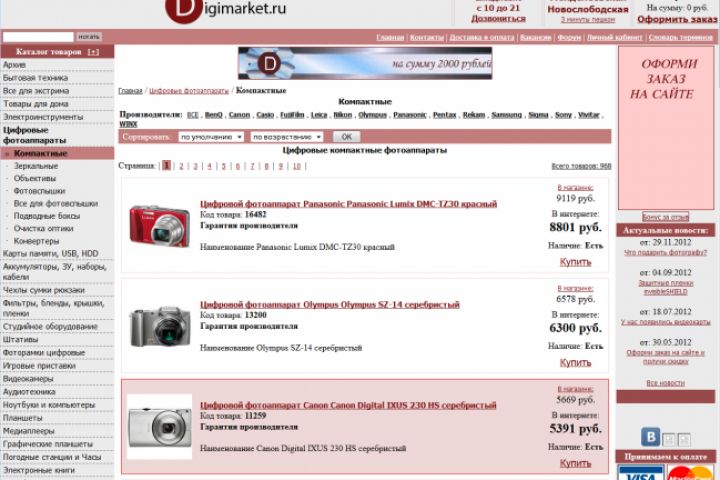Open the Контакты top menu link
This screenshot has width=720, height=480.
pyautogui.click(x=427, y=38)
